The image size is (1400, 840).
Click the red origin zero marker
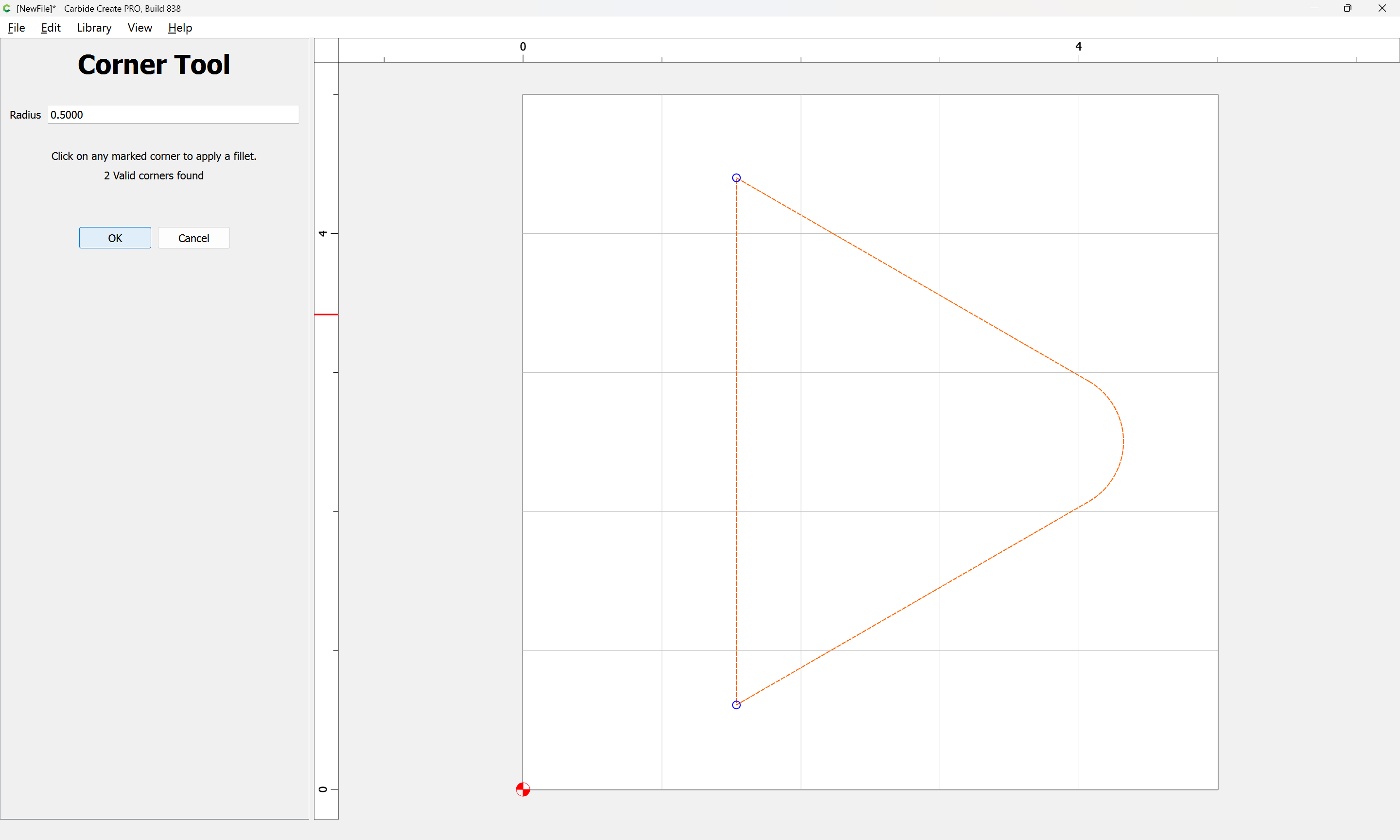coord(523,789)
